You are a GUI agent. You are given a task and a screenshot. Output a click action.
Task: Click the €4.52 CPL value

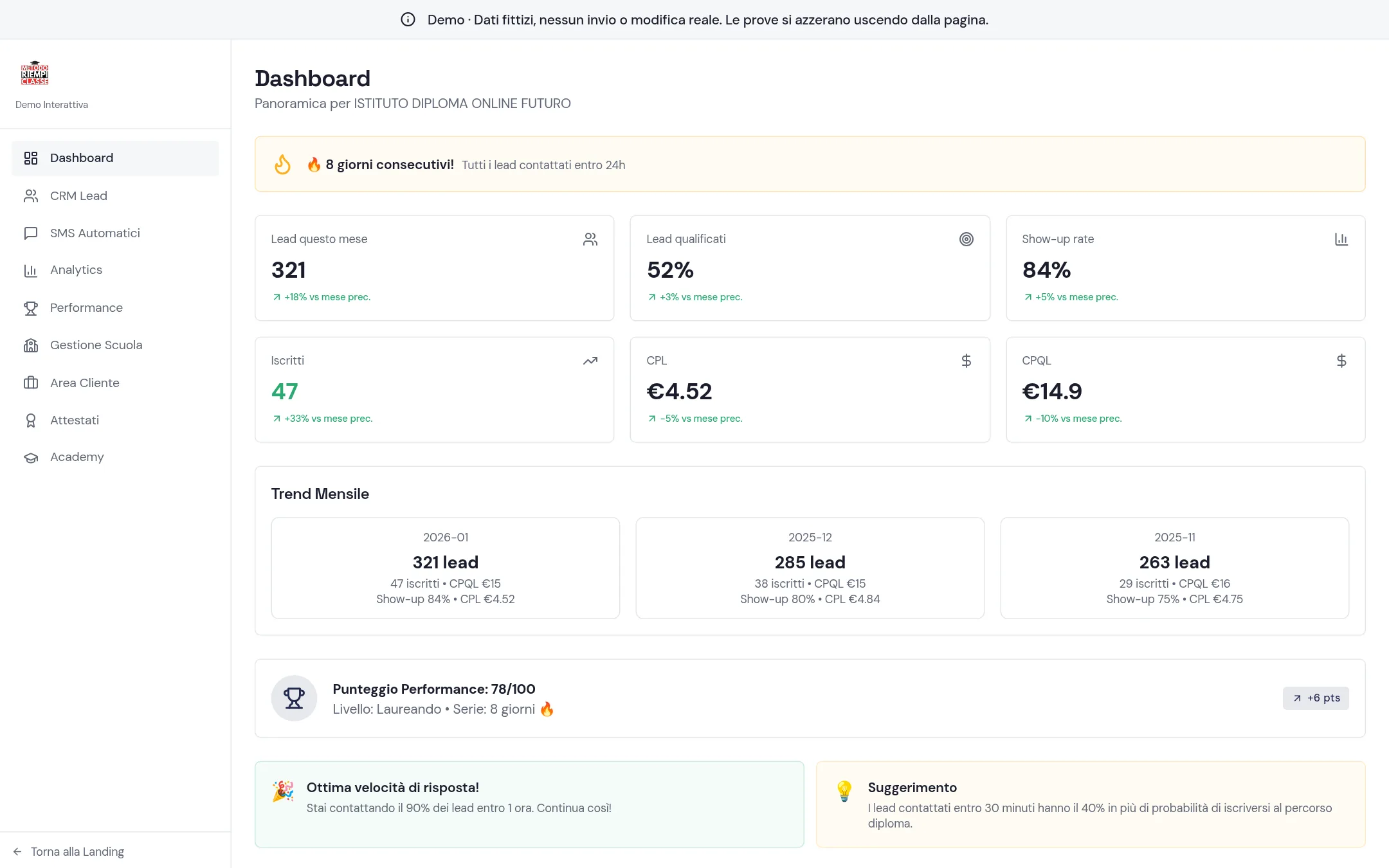tap(679, 392)
